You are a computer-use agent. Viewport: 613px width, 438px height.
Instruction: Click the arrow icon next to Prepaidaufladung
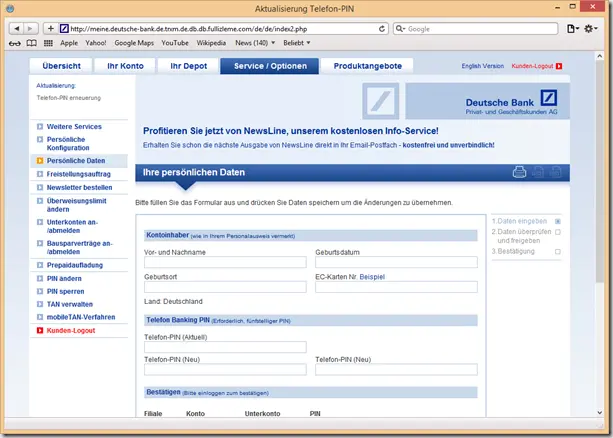(40, 265)
